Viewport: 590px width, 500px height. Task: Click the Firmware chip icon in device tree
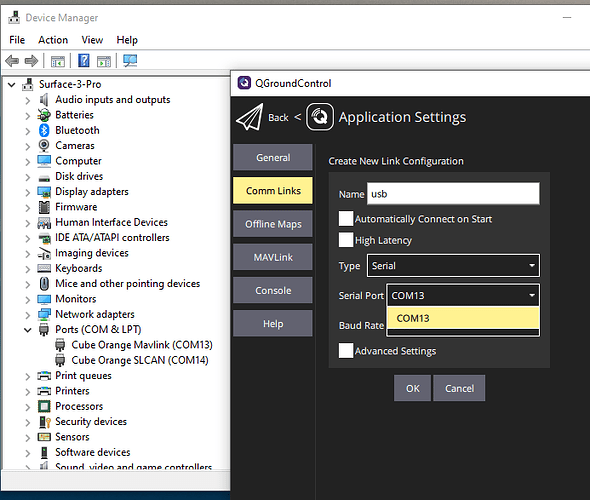44,207
